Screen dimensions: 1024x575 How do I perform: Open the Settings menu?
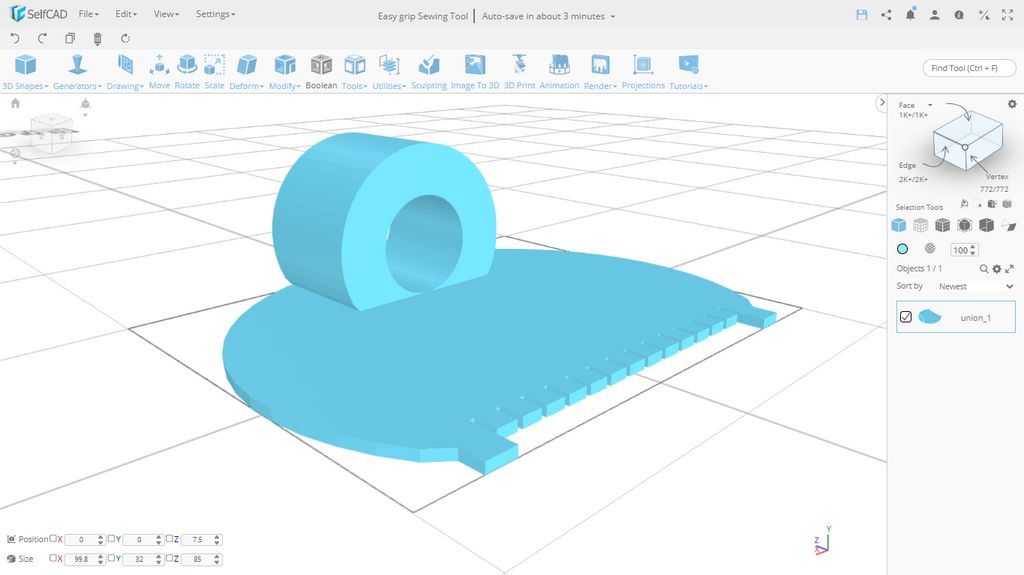[x=216, y=14]
